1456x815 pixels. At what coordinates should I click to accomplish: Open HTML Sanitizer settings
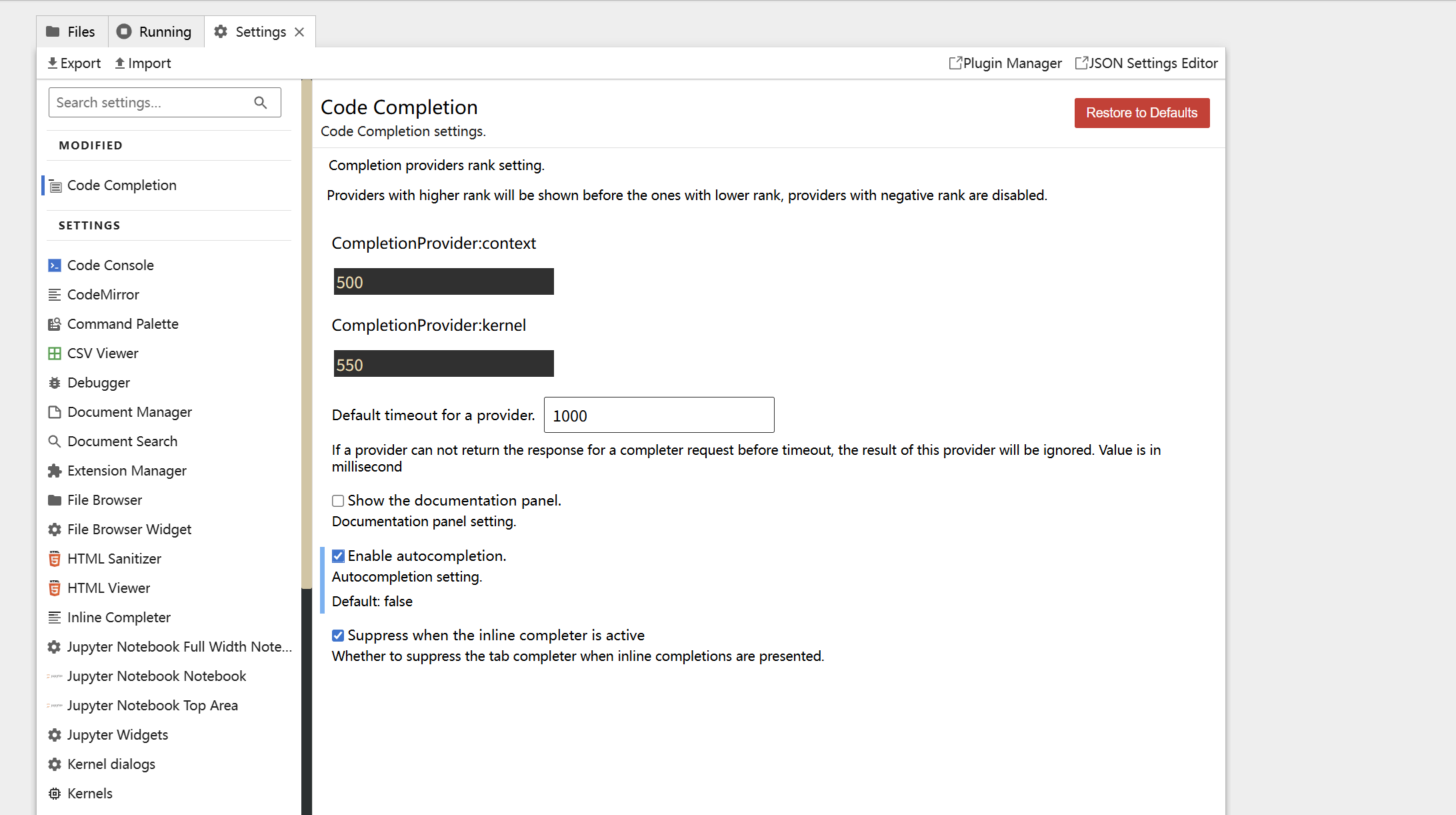click(114, 559)
